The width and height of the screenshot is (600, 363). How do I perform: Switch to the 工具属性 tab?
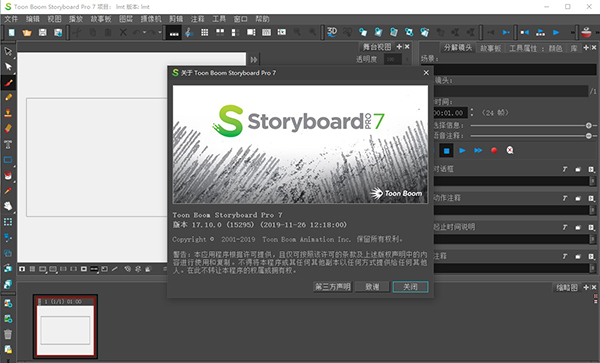pyautogui.click(x=523, y=48)
